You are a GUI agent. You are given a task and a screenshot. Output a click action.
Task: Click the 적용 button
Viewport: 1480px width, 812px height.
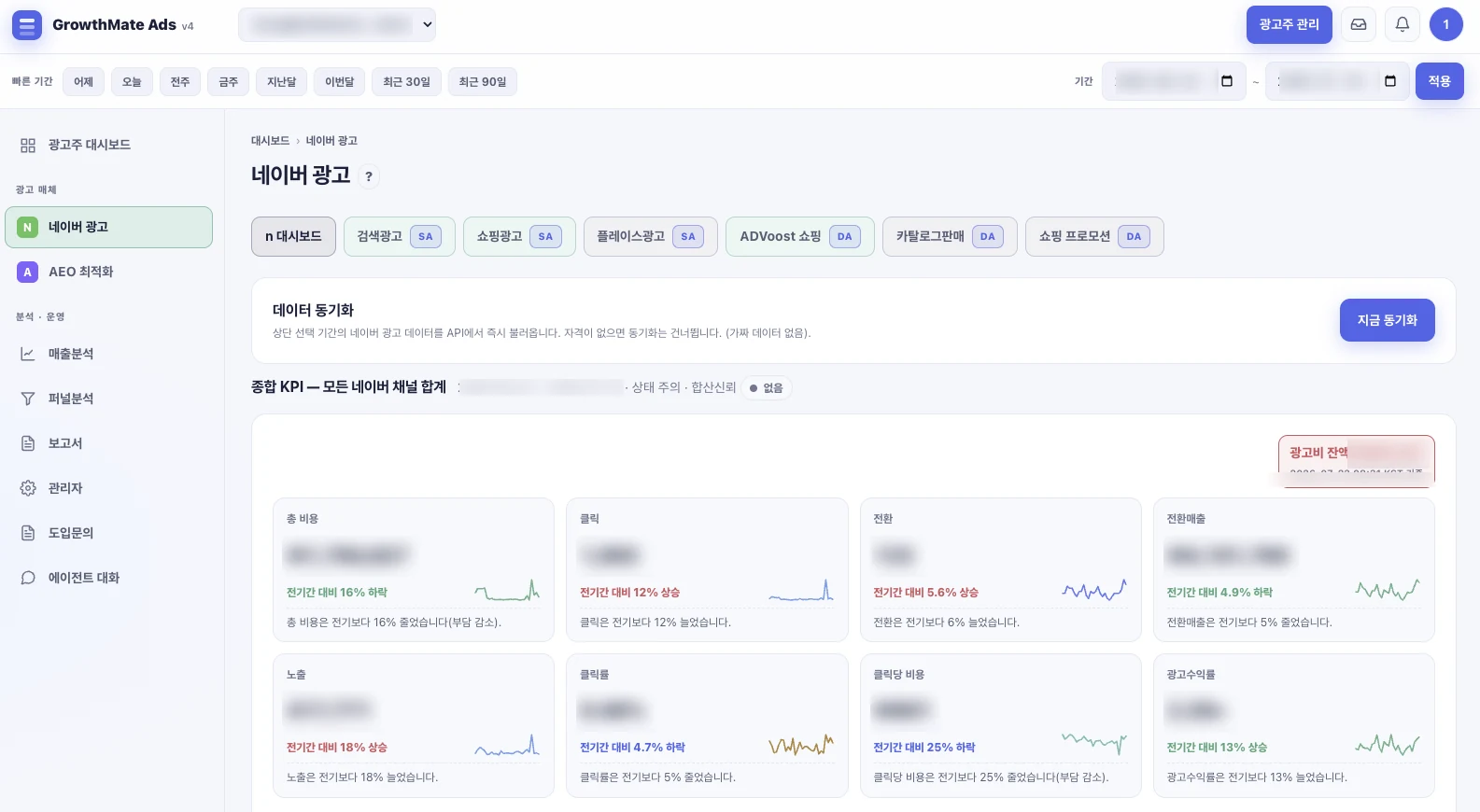pos(1439,81)
